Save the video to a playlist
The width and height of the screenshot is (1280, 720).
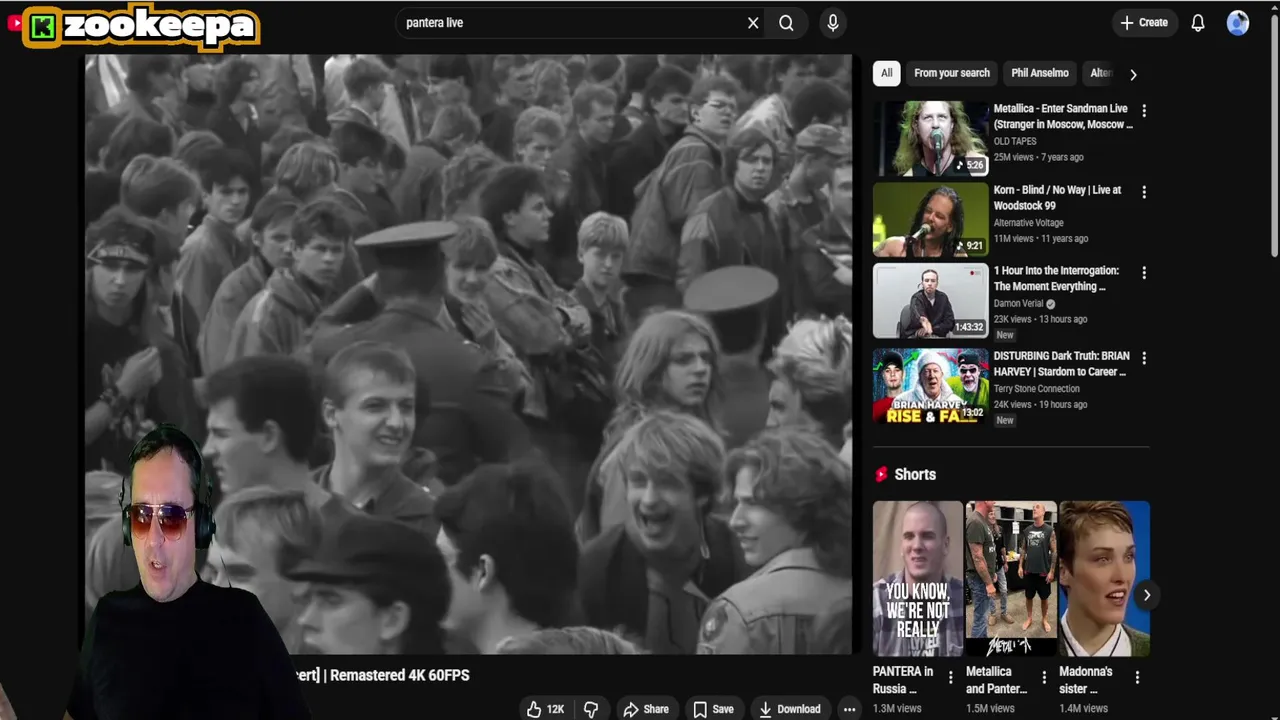(714, 709)
